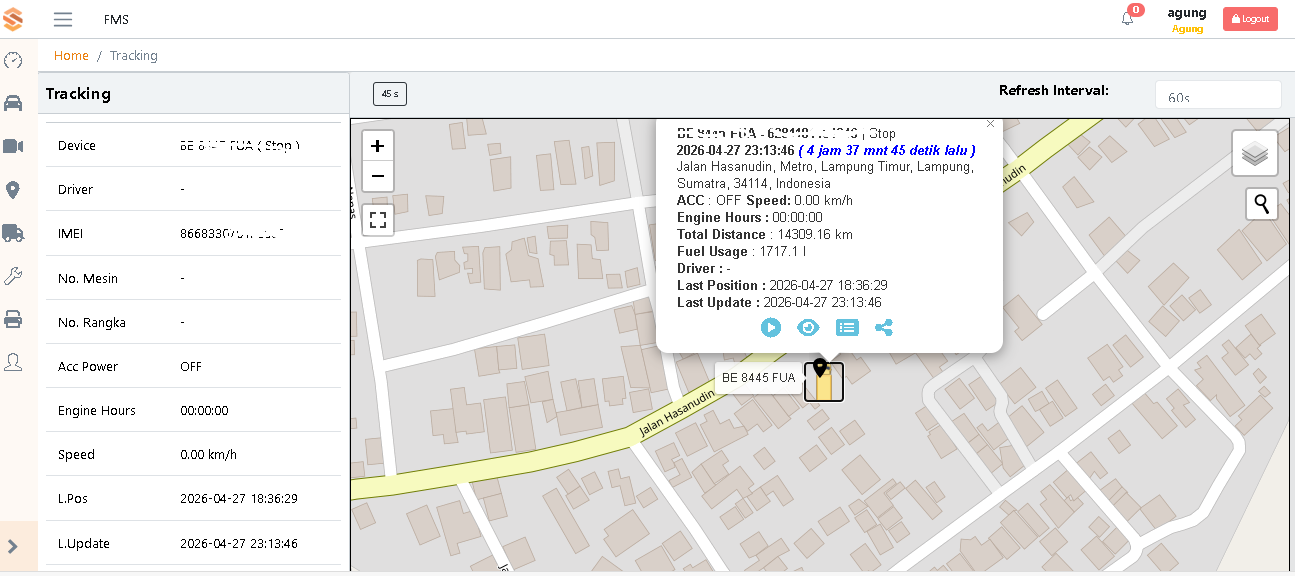Click the red Logout button
This screenshot has width=1295, height=576.
click(x=1250, y=19)
